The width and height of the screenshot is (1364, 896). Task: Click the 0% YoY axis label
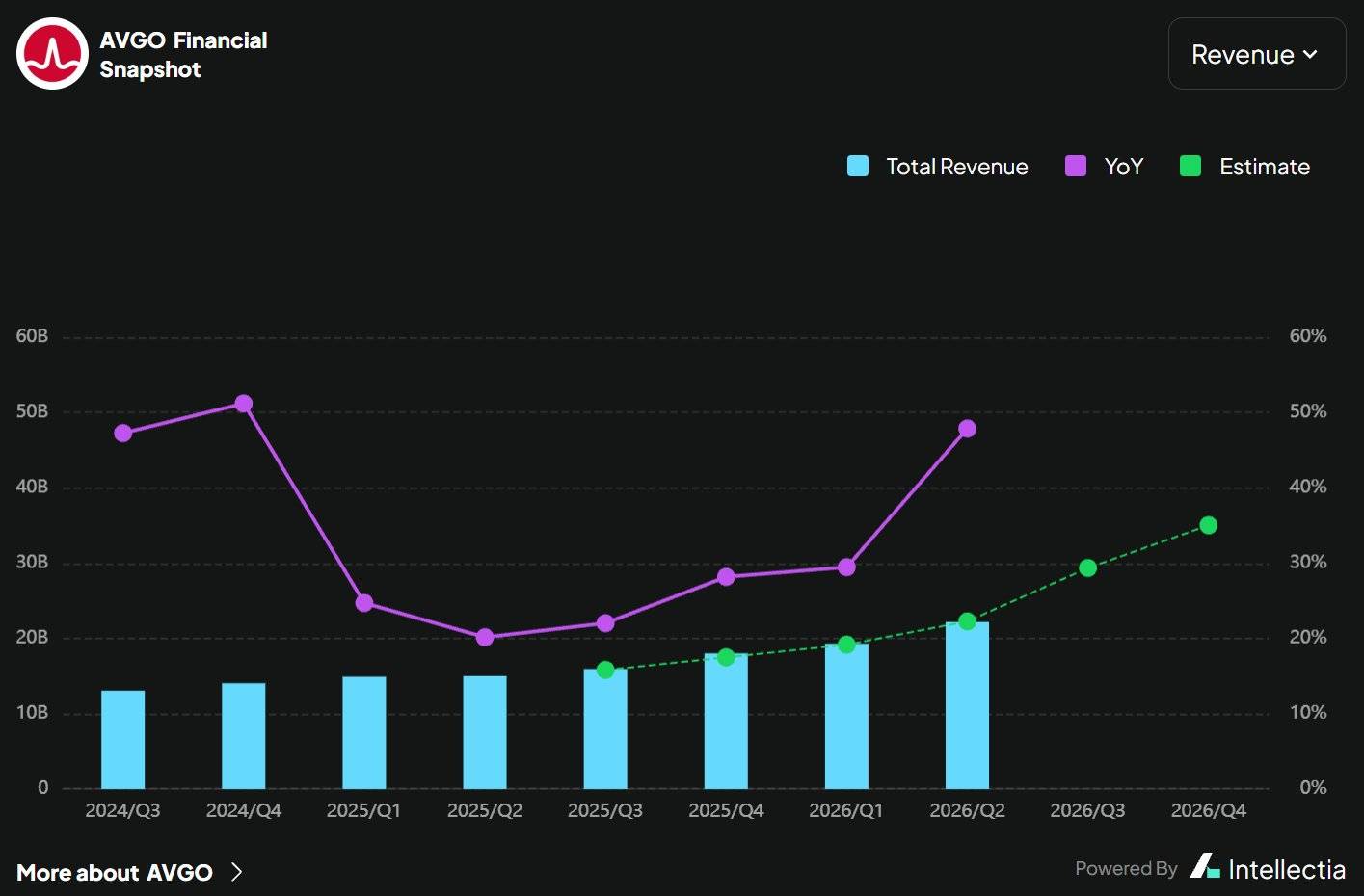[x=1313, y=787]
